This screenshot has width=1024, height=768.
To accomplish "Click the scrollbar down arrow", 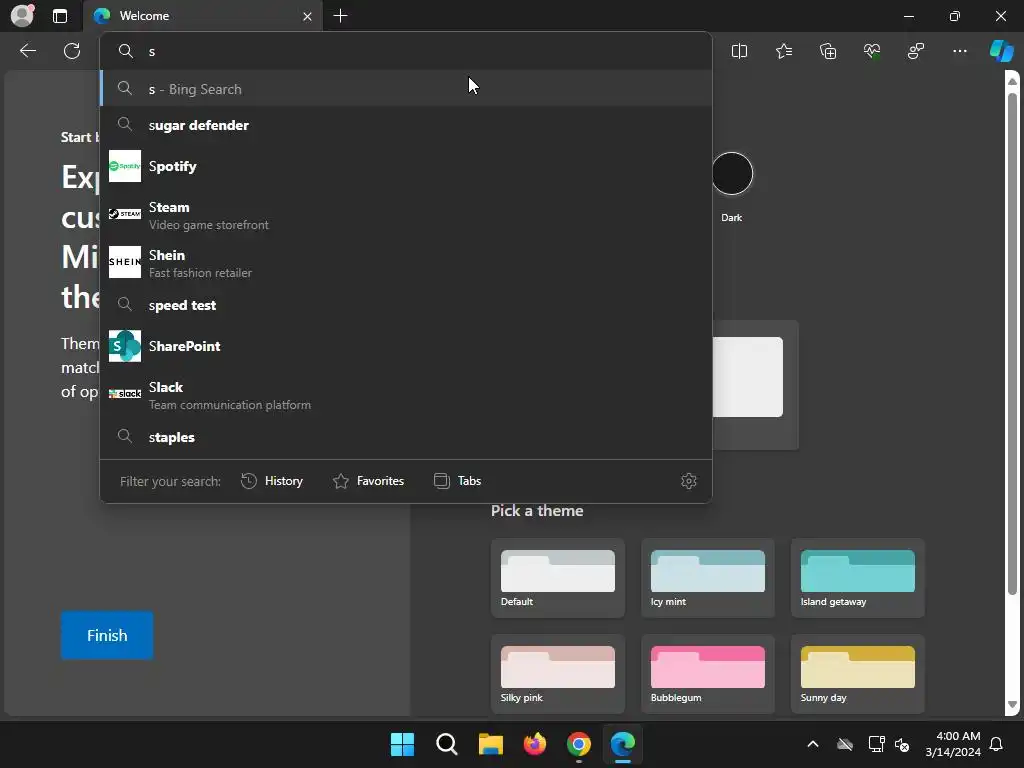I will click(1012, 705).
